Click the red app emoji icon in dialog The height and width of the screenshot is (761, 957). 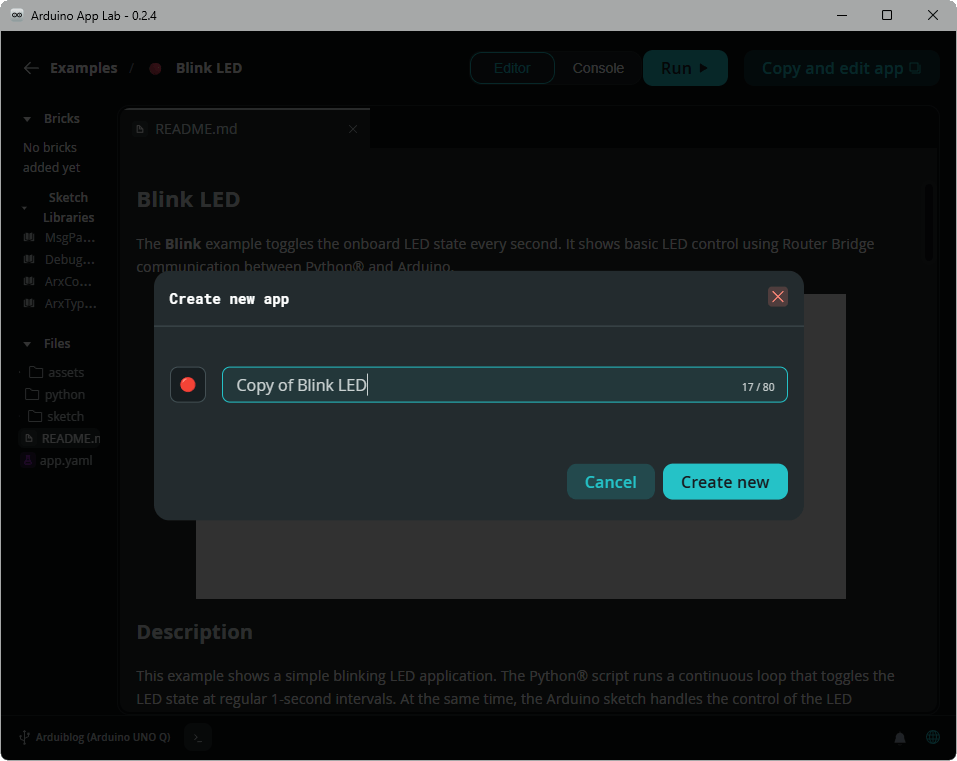[188, 385]
